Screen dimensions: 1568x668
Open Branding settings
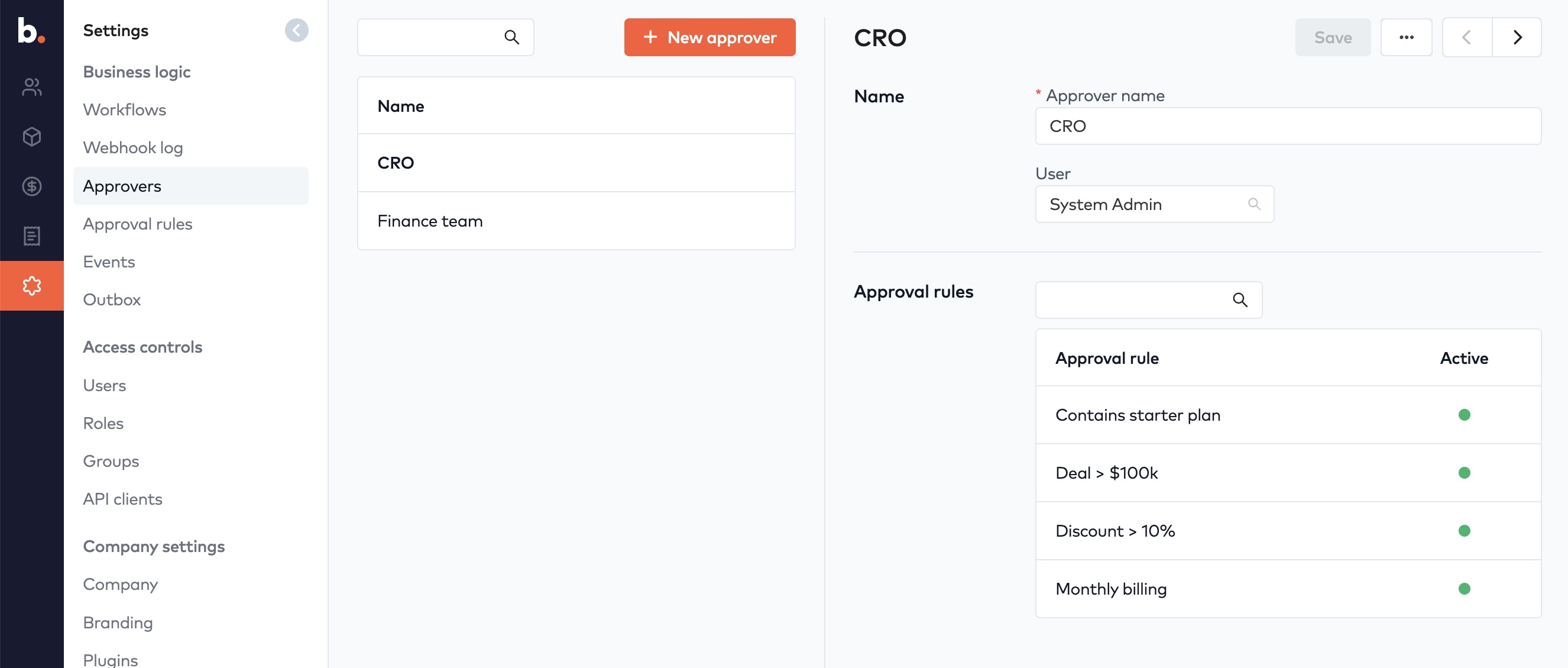(118, 622)
